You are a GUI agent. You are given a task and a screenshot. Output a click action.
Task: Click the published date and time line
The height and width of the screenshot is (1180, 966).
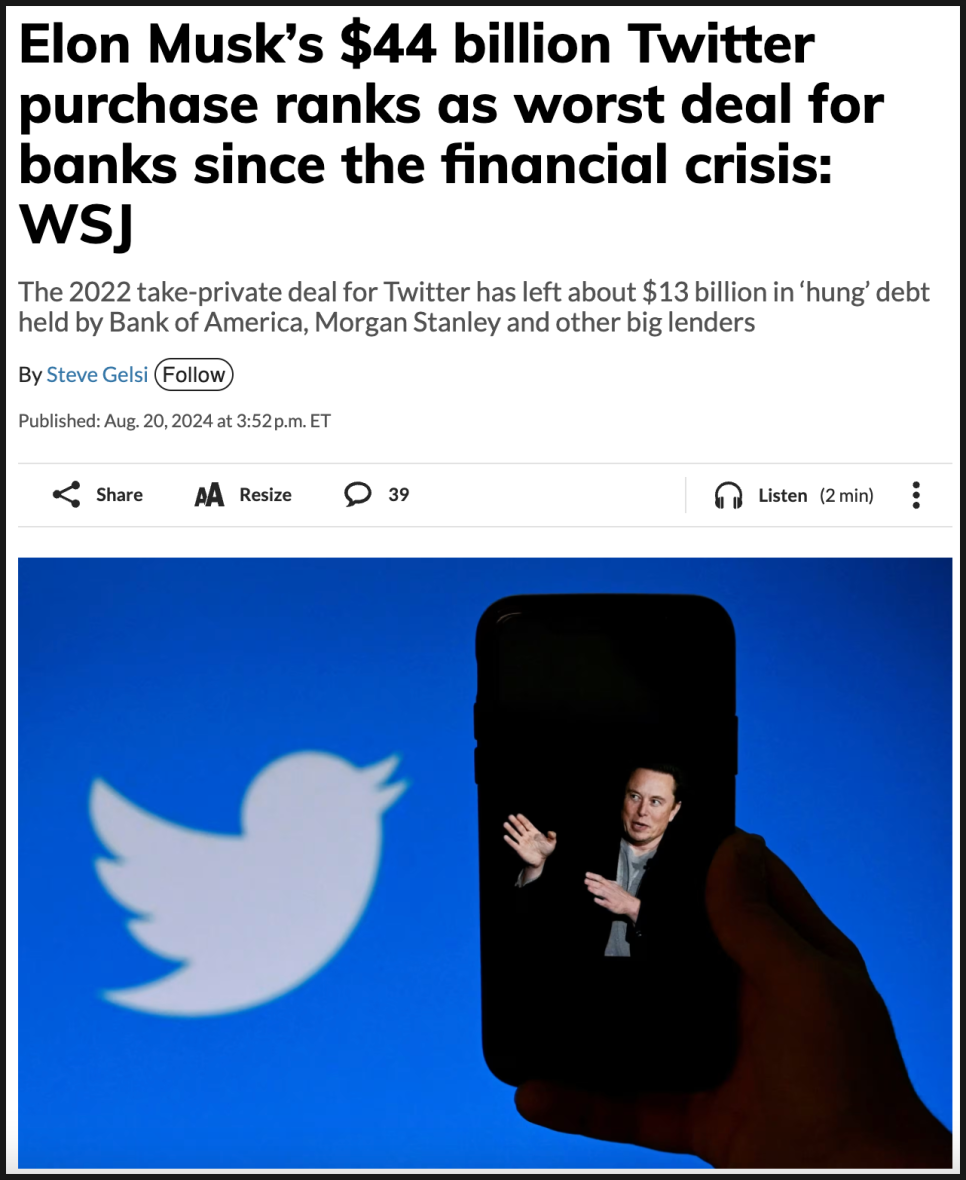pyautogui.click(x=175, y=421)
